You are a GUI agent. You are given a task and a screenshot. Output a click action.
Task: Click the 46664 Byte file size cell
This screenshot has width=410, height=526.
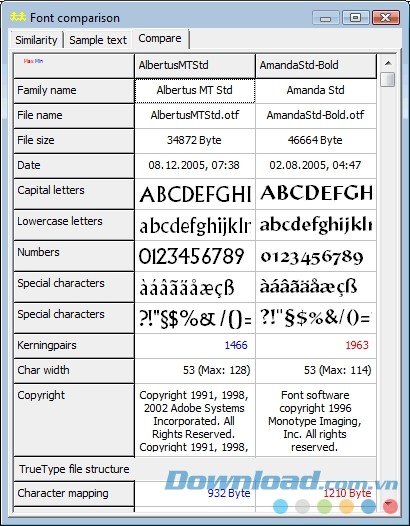tap(316, 141)
